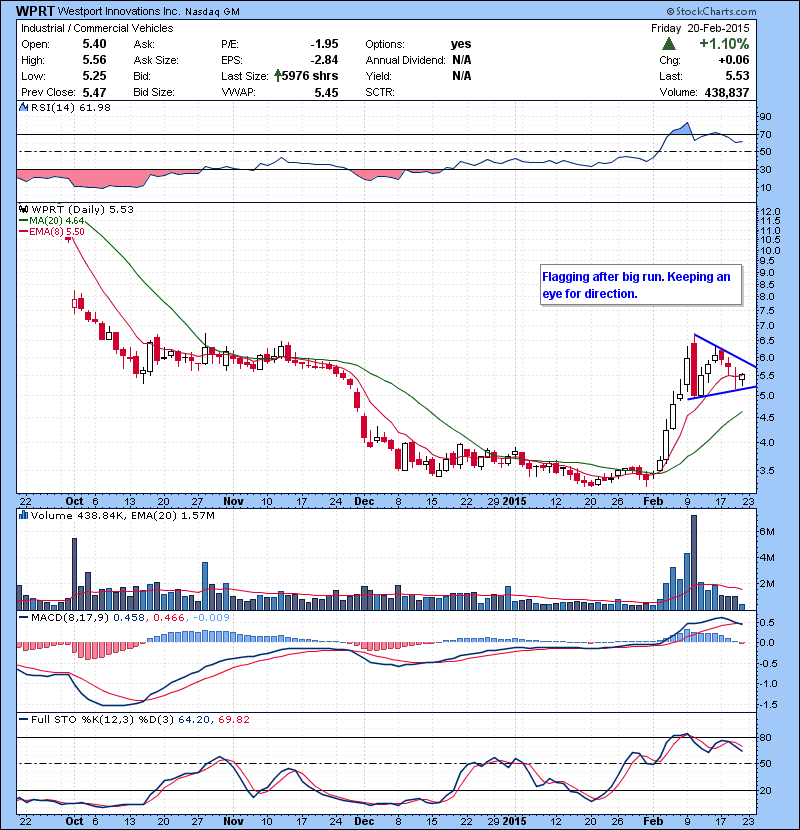Click the +1.10% percent change

pyautogui.click(x=724, y=44)
